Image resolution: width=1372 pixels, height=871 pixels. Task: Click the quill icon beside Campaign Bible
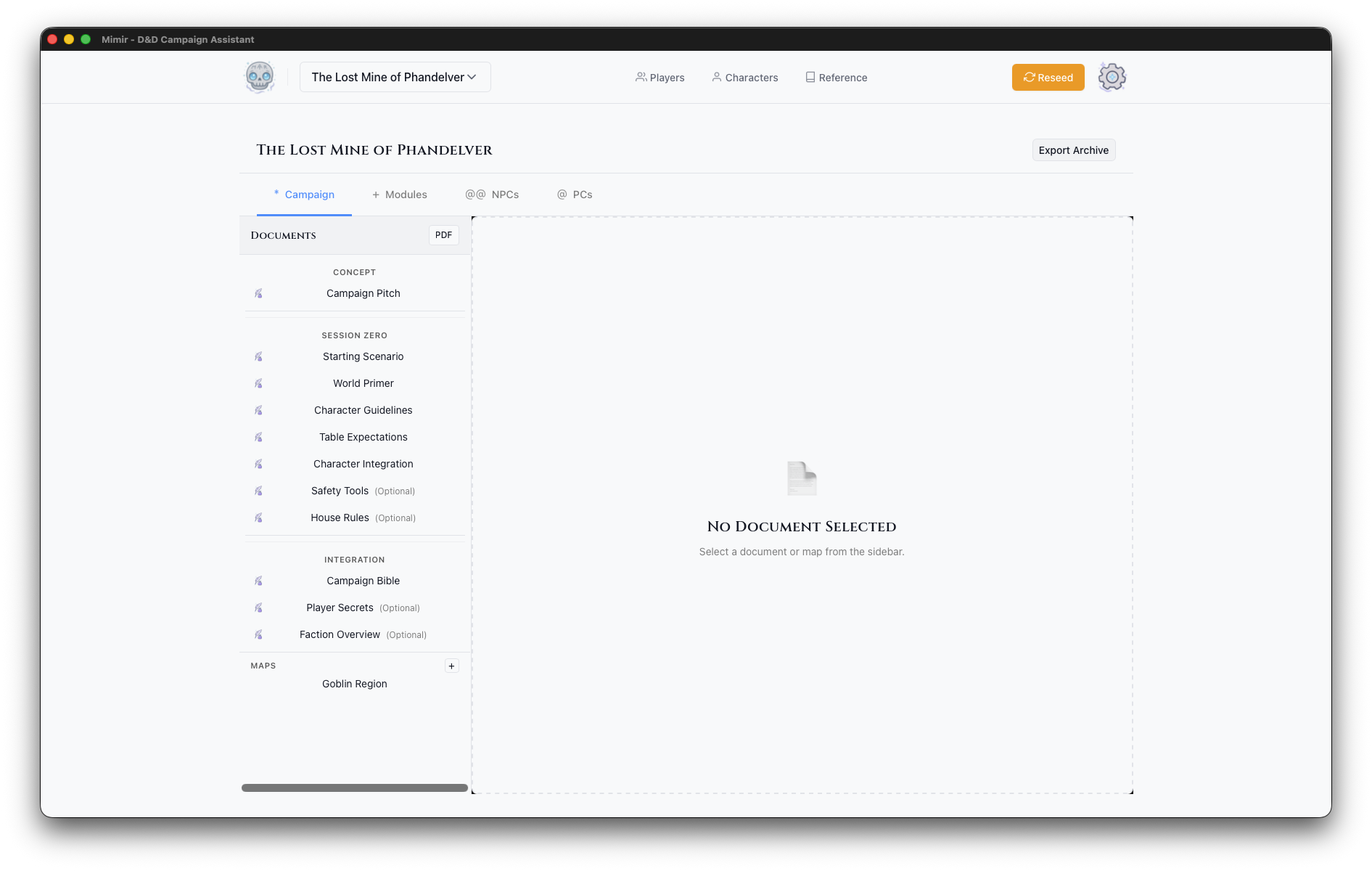click(x=259, y=581)
